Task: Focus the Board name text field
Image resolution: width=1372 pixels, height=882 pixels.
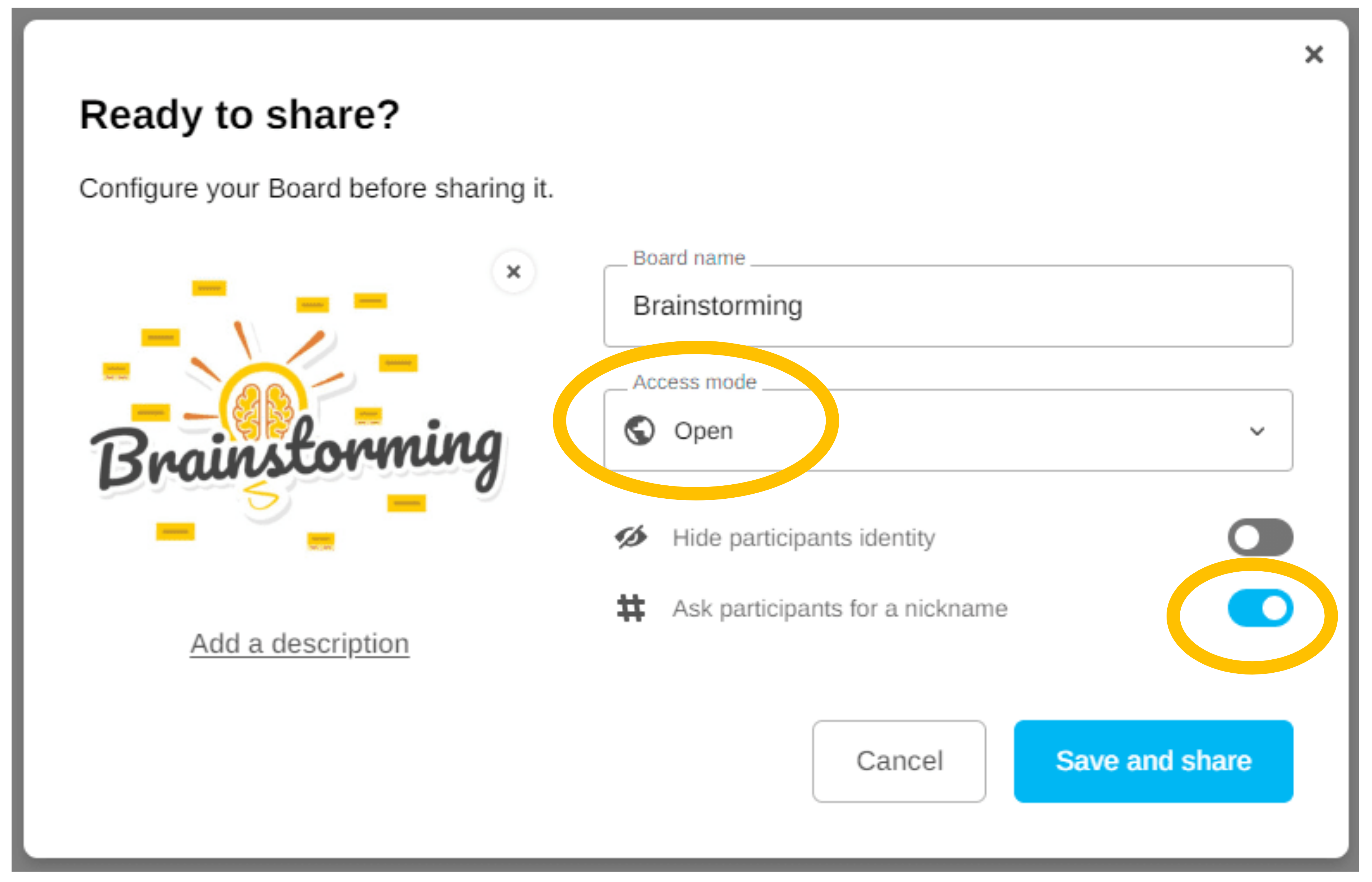Action: [x=947, y=306]
